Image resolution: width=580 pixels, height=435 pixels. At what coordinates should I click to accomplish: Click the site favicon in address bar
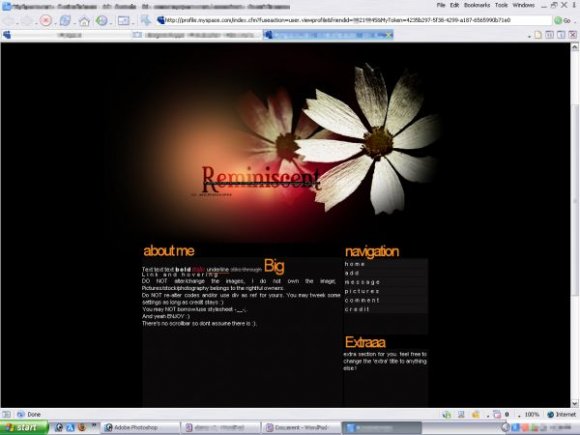[x=161, y=20]
